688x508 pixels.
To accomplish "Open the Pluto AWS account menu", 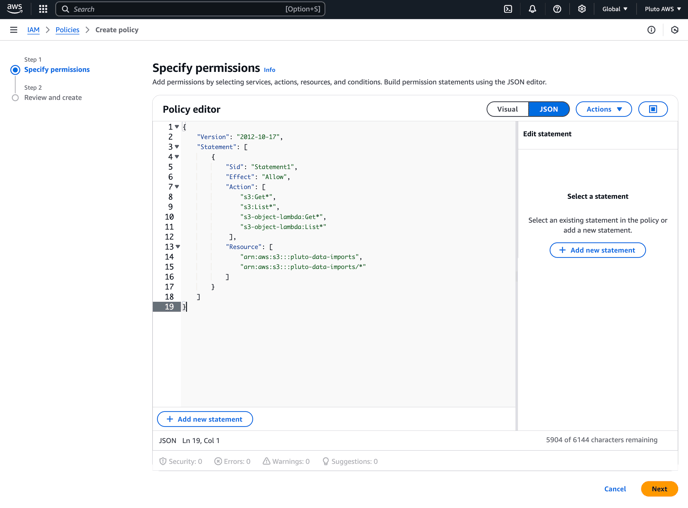I will 663,9.
